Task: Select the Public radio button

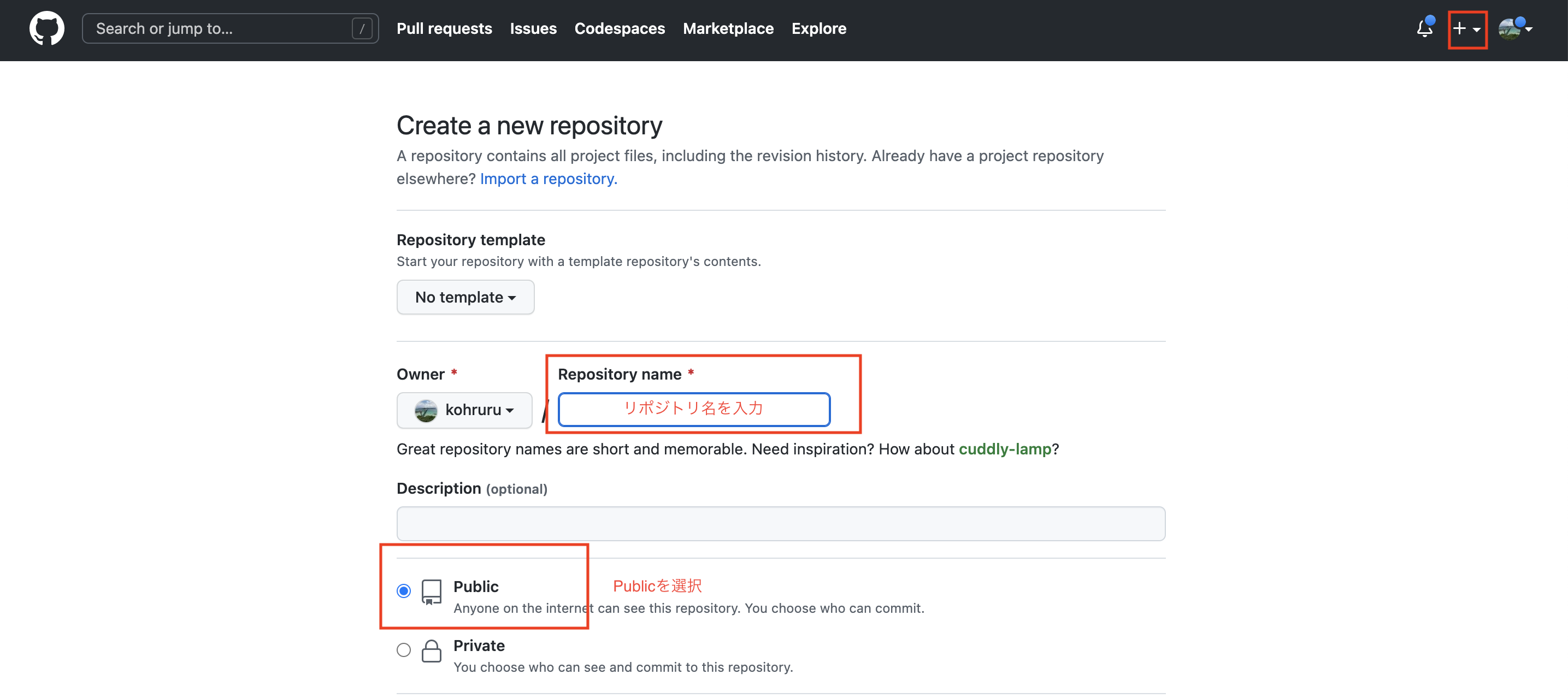Action: (404, 591)
